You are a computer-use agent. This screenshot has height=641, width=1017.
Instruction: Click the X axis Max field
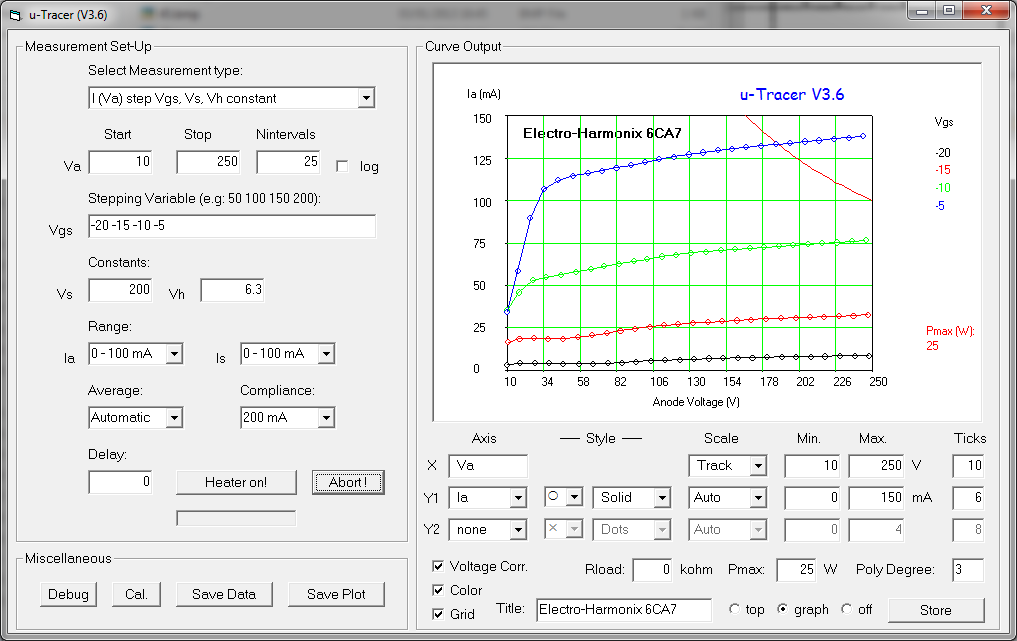pos(877,466)
